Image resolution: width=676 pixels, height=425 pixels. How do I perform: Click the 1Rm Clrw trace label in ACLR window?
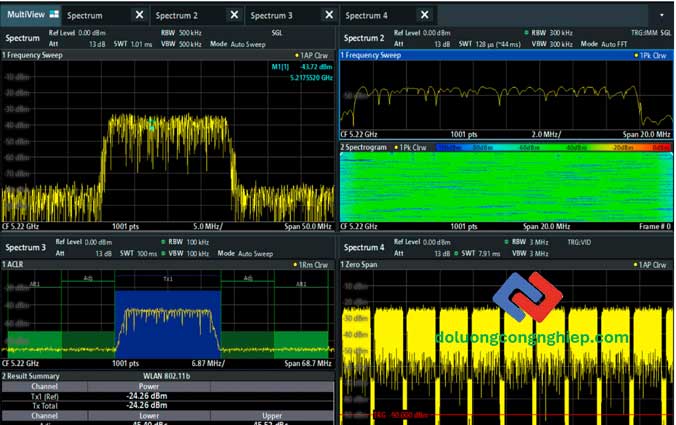tap(313, 263)
